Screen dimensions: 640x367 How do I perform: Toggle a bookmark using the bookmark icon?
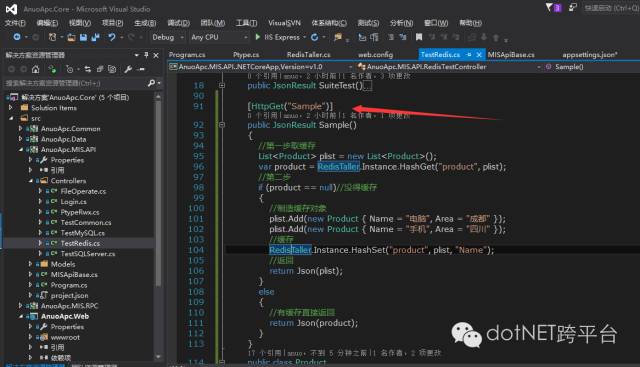point(419,37)
